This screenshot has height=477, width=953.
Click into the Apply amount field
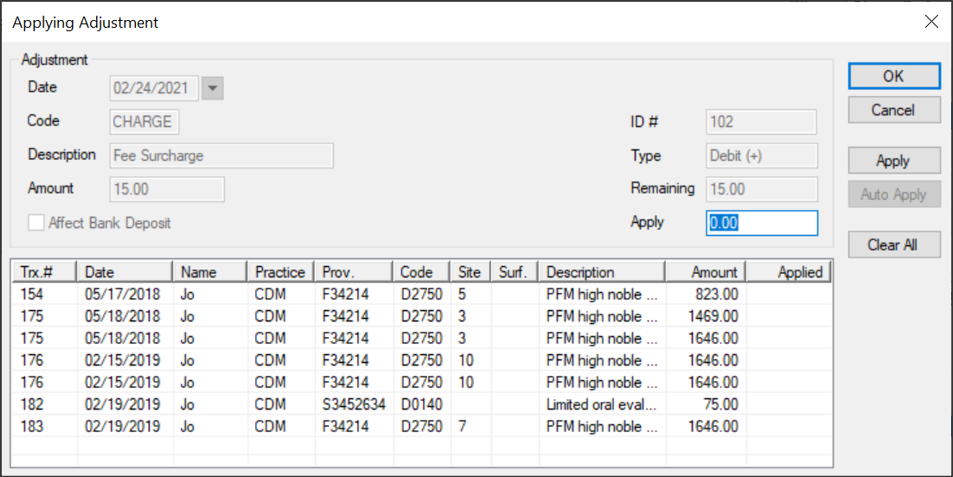point(761,223)
